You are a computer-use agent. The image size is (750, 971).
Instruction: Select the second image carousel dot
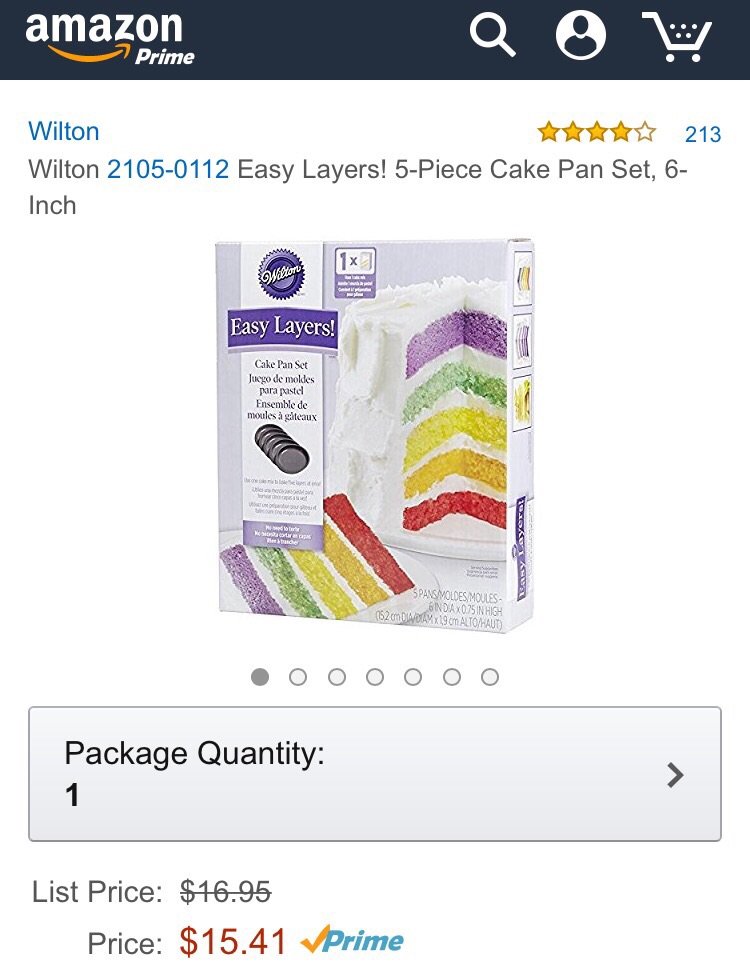coord(298,677)
